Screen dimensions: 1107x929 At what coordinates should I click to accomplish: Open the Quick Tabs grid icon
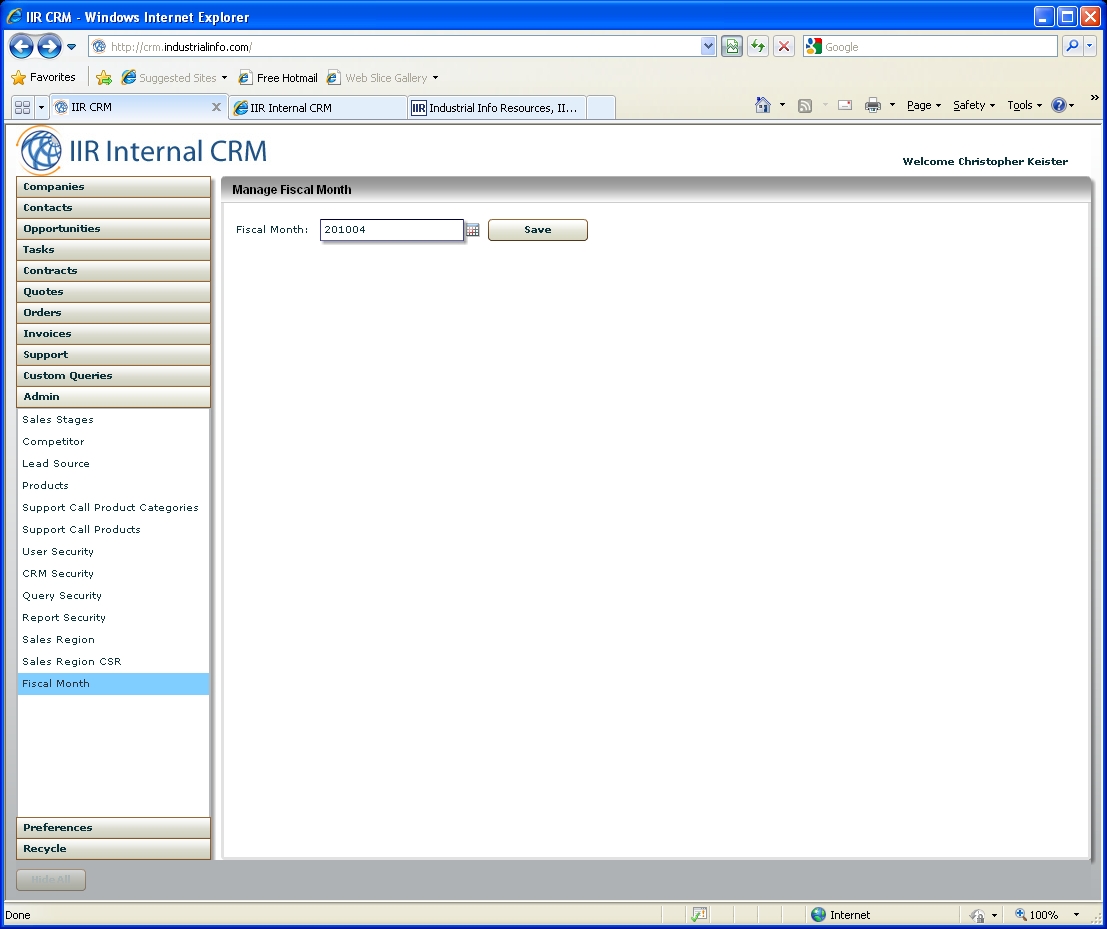coord(22,107)
